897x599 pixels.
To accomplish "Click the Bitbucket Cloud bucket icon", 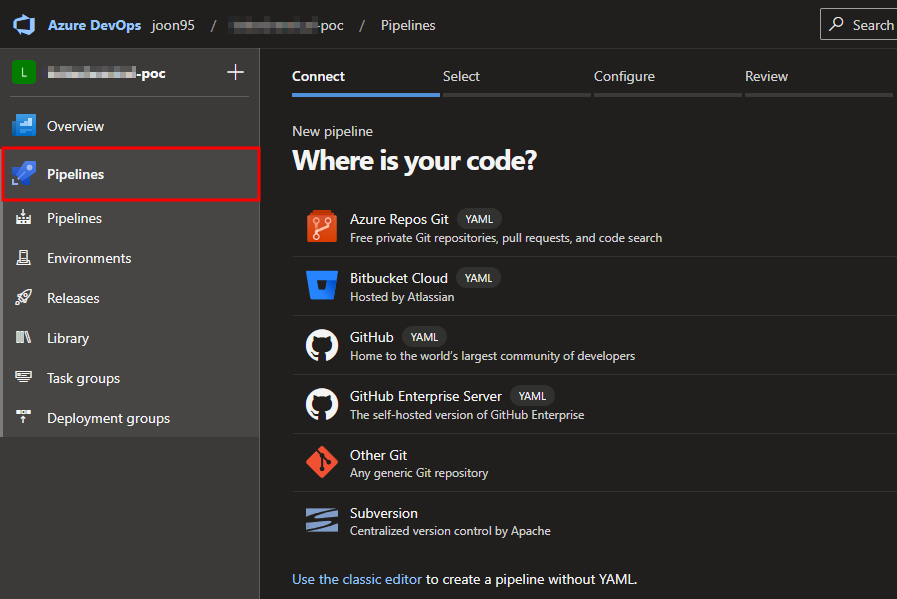I will pyautogui.click(x=322, y=285).
